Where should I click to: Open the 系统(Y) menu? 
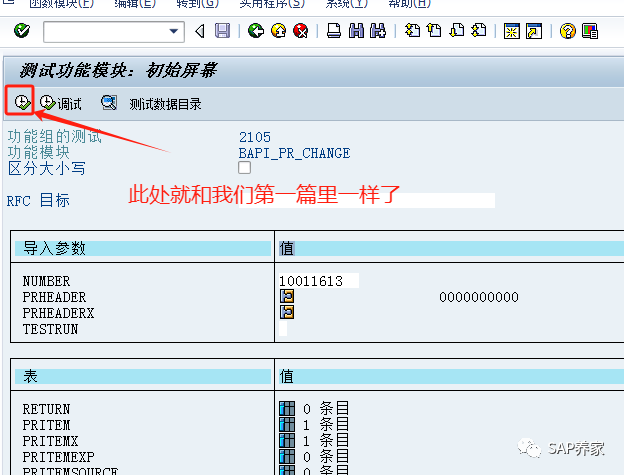coord(346,4)
